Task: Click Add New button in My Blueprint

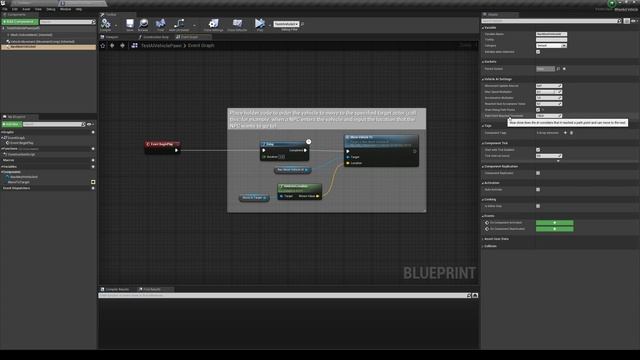Action: (11, 124)
